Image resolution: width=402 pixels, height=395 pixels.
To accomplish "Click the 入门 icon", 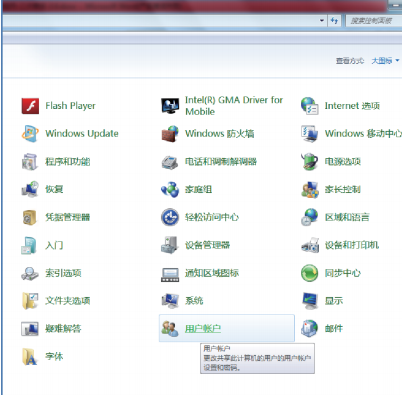I will [x=29, y=245].
